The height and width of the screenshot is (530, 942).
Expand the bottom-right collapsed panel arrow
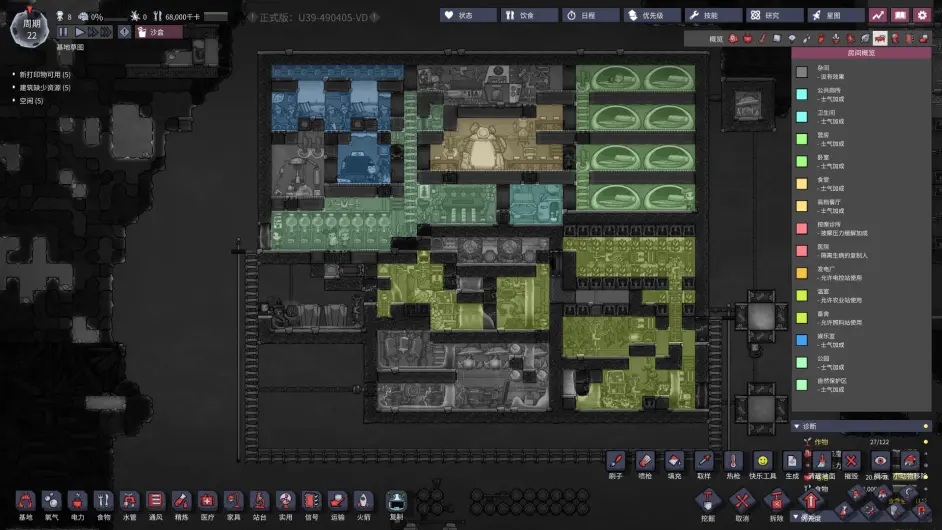click(796, 516)
